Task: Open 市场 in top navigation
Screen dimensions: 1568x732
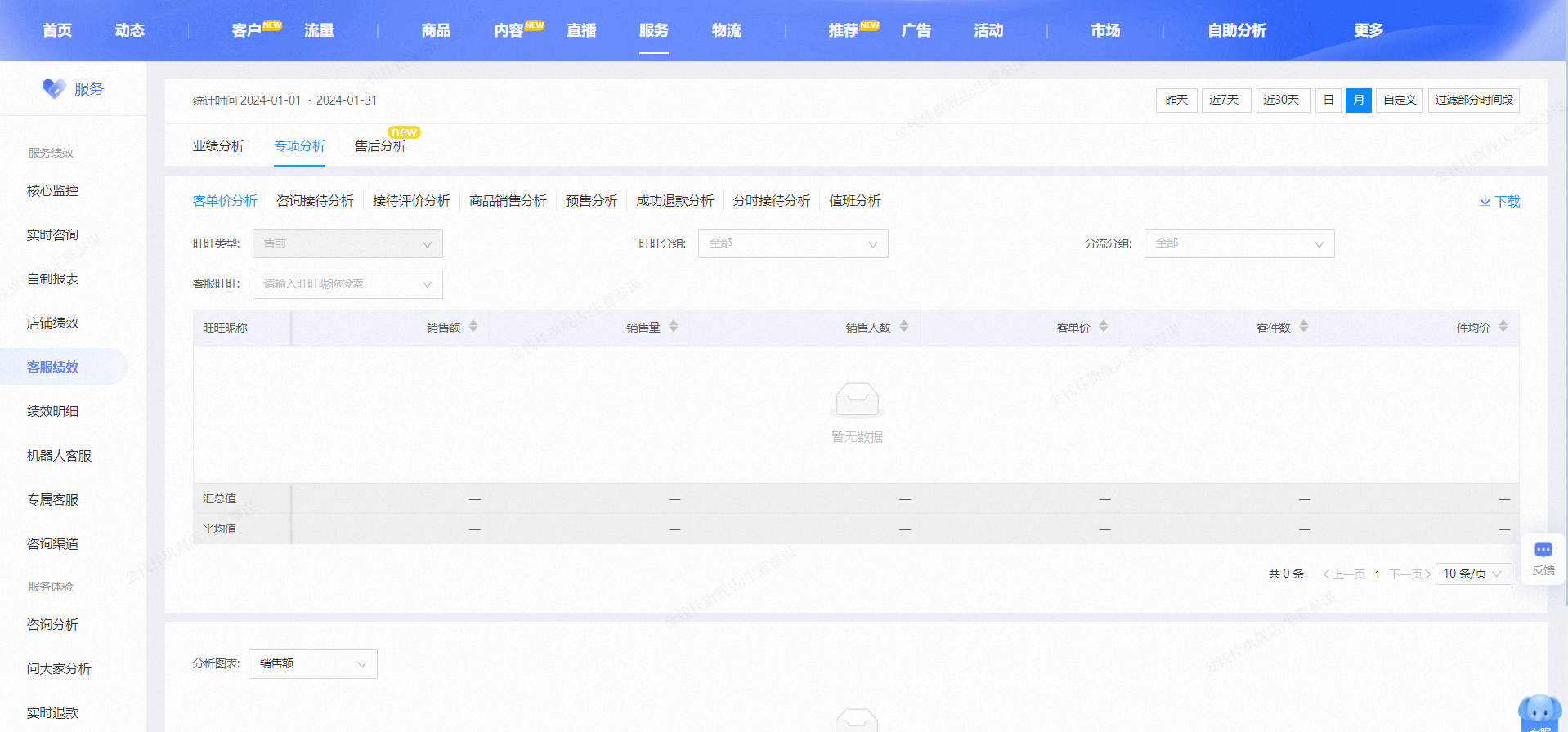Action: 1105,30
